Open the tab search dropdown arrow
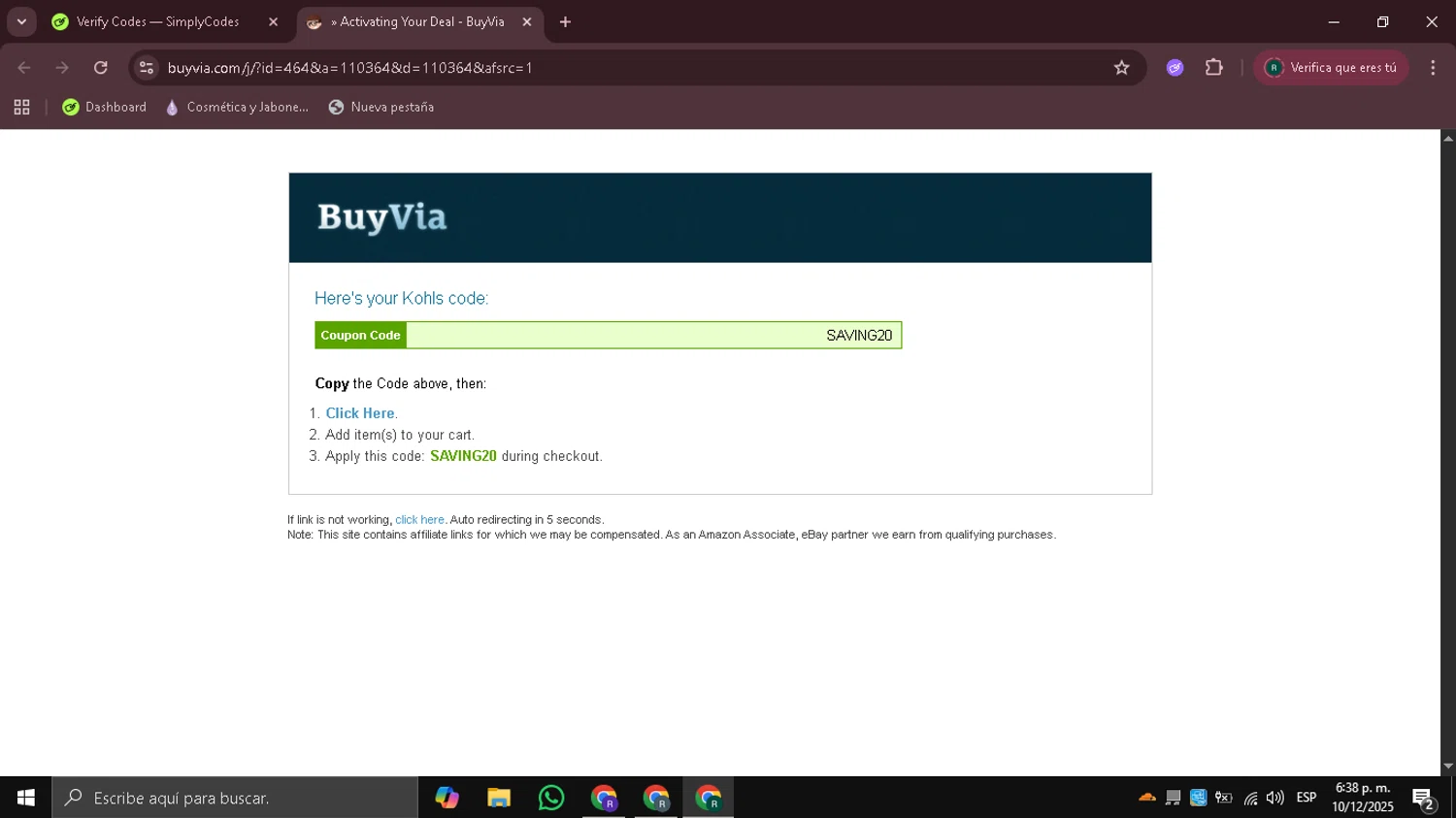 click(21, 21)
